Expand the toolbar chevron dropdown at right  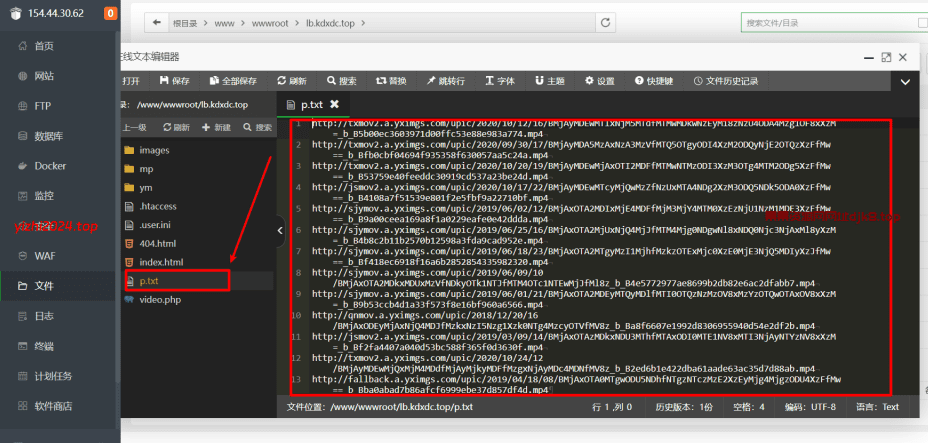coord(905,81)
